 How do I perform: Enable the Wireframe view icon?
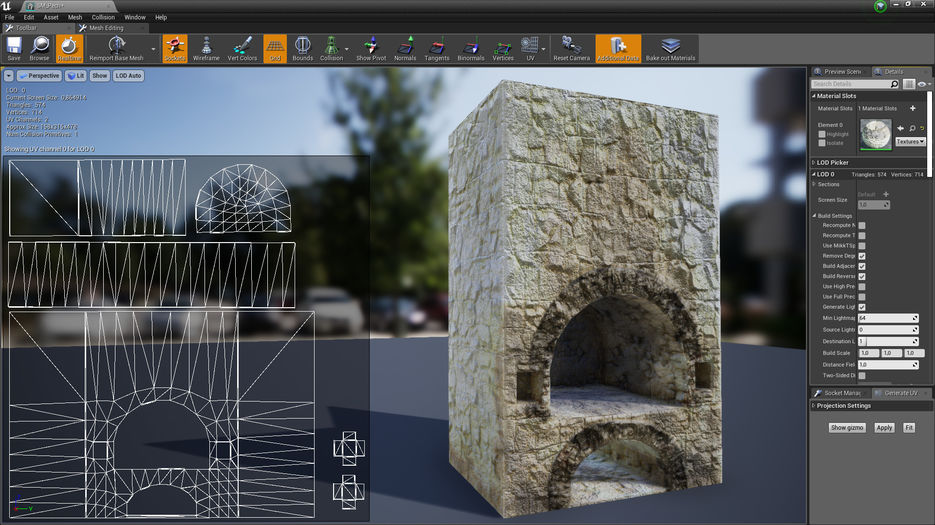(206, 48)
